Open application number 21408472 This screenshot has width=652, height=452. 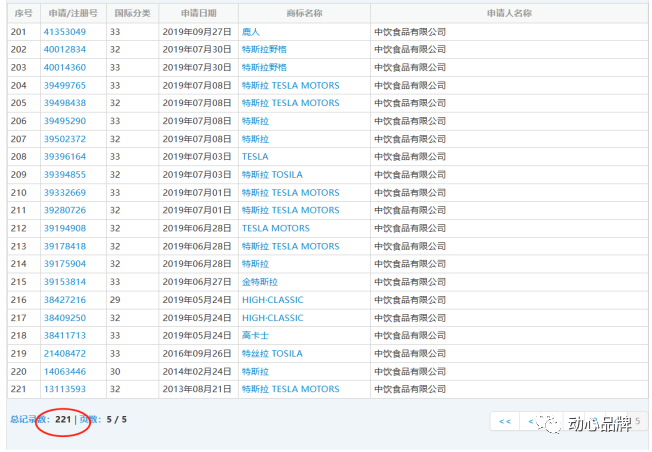point(65,353)
